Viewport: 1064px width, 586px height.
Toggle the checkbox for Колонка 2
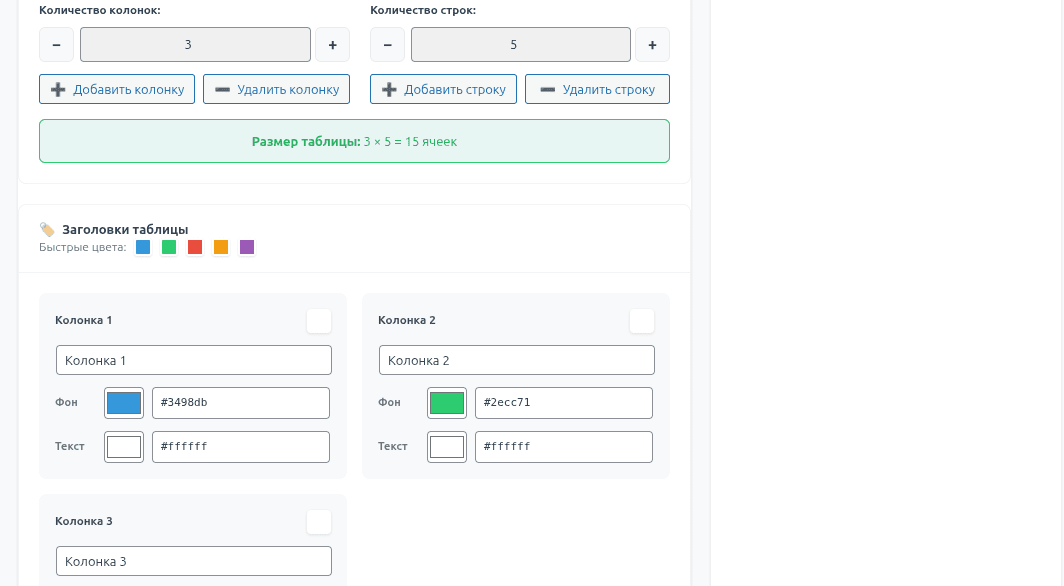pos(642,321)
